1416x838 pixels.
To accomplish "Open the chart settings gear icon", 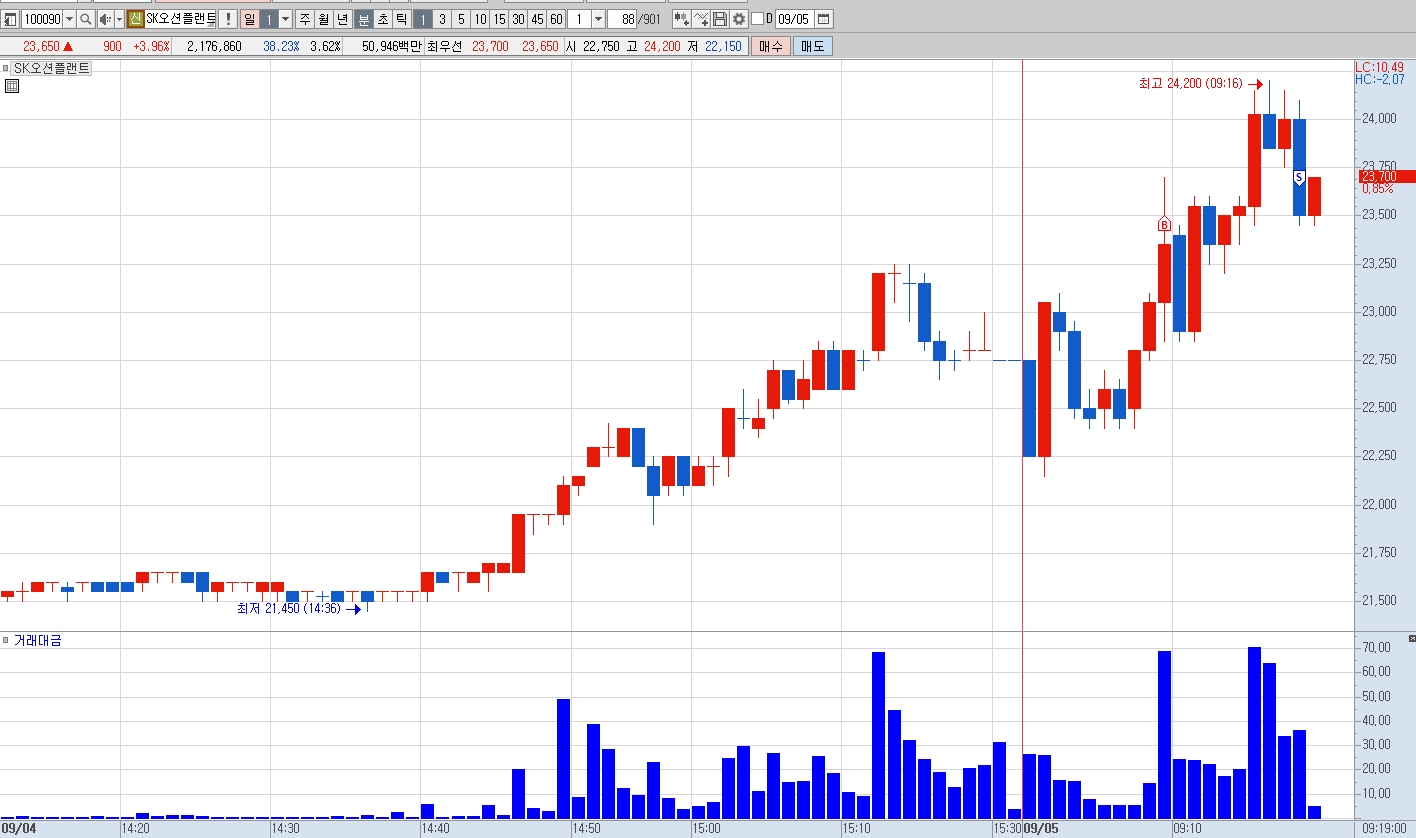I will 739,19.
